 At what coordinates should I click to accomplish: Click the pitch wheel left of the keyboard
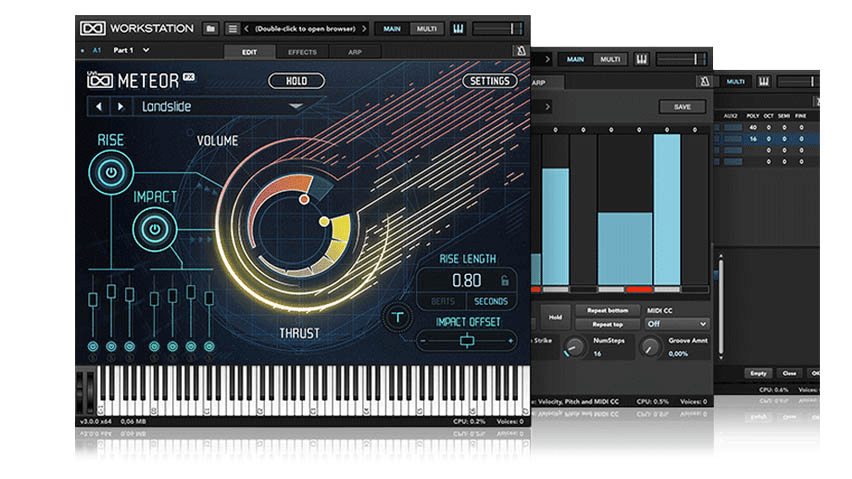[x=80, y=391]
